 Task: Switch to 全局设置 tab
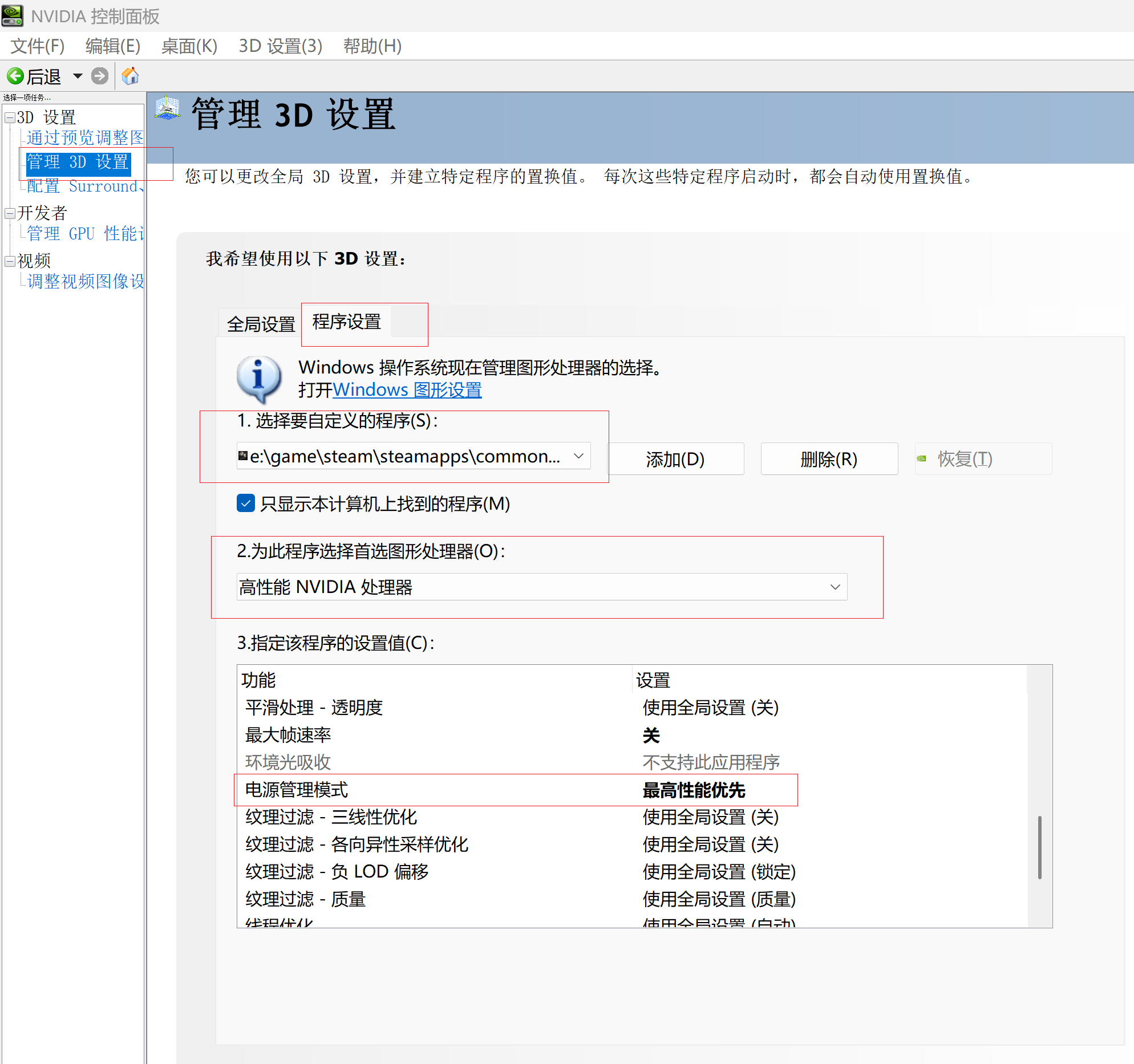261,324
